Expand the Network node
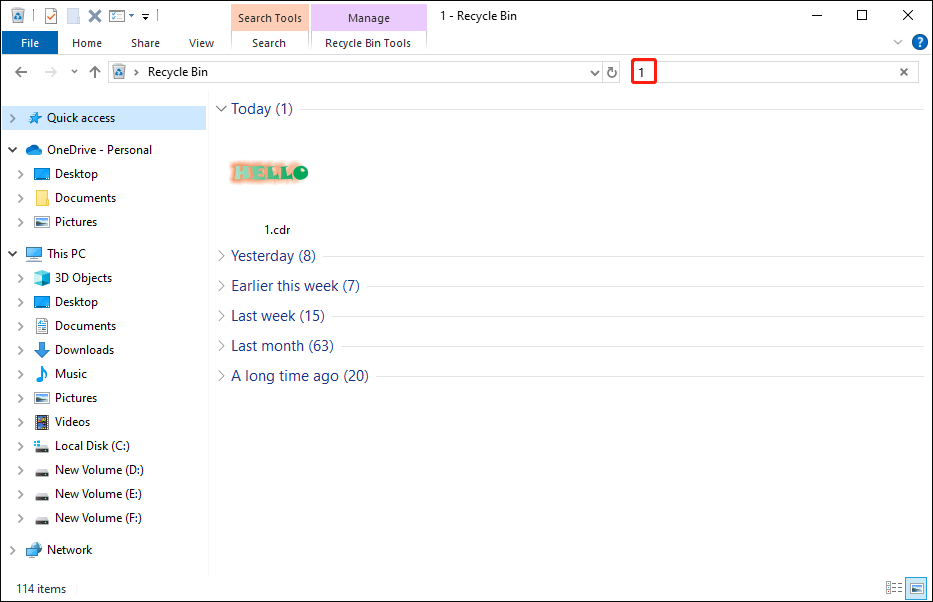This screenshot has height=602, width=933. click(12, 550)
